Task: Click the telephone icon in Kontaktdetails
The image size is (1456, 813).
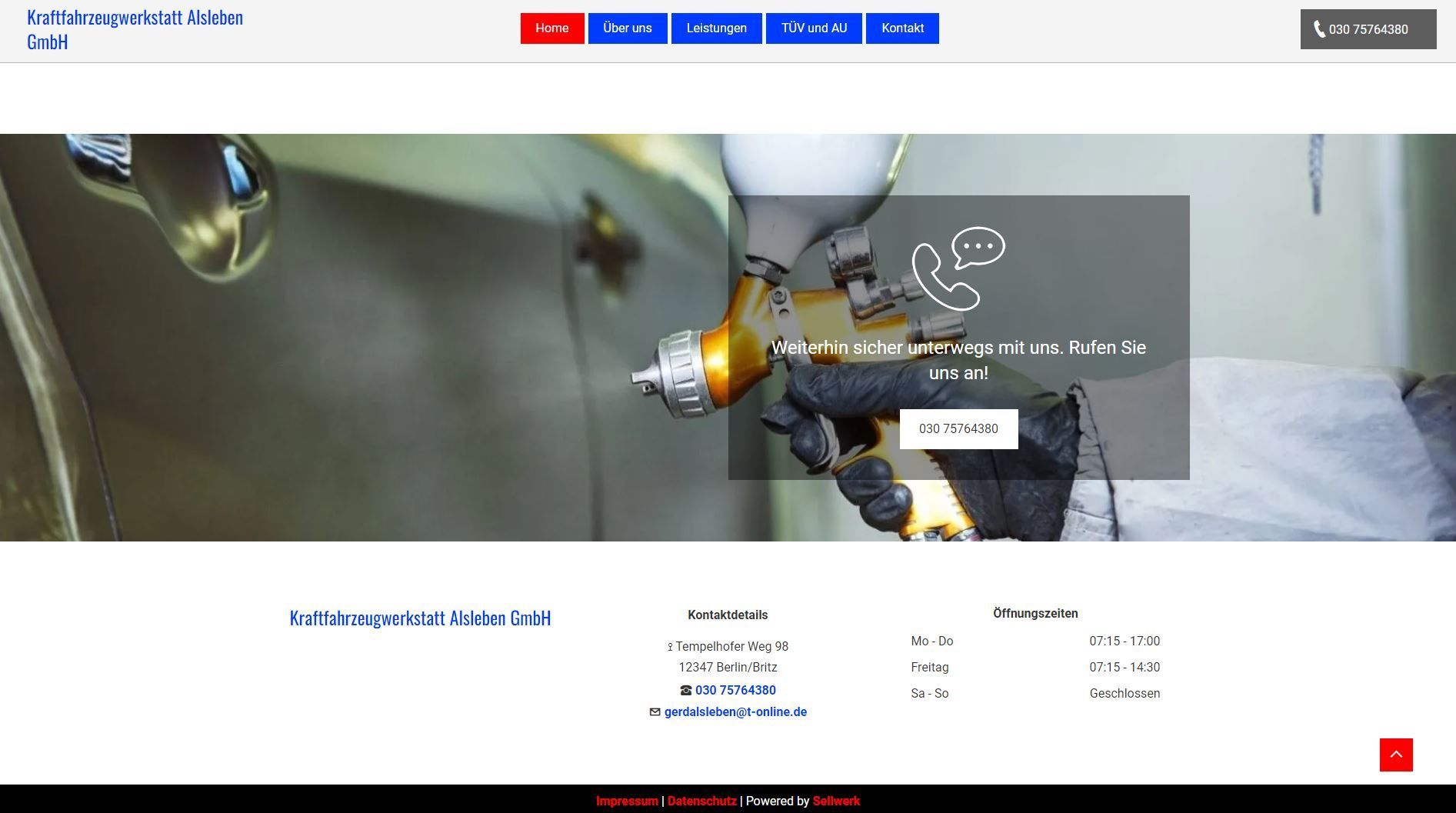Action: (x=686, y=691)
